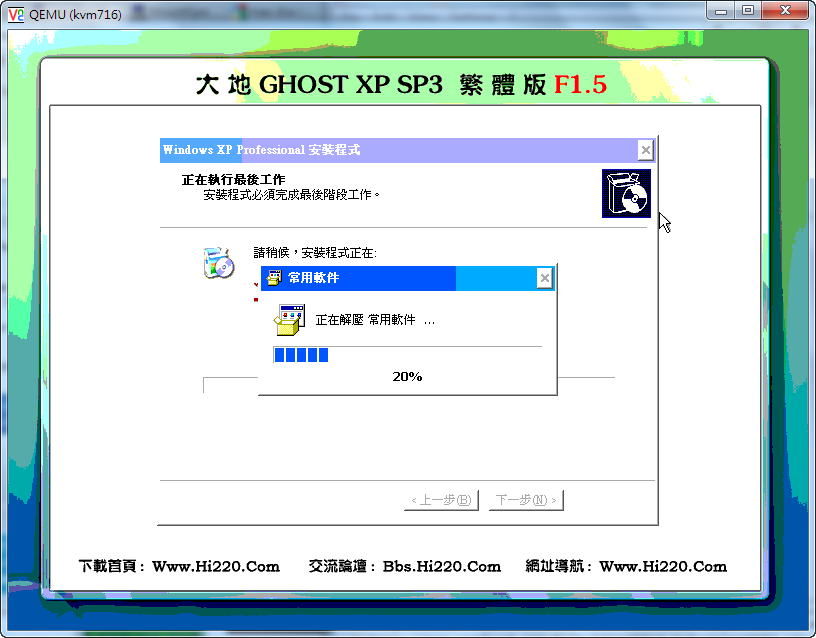The width and height of the screenshot is (816, 638).
Task: Close the 常用軟件 extraction dialog
Action: [544, 278]
